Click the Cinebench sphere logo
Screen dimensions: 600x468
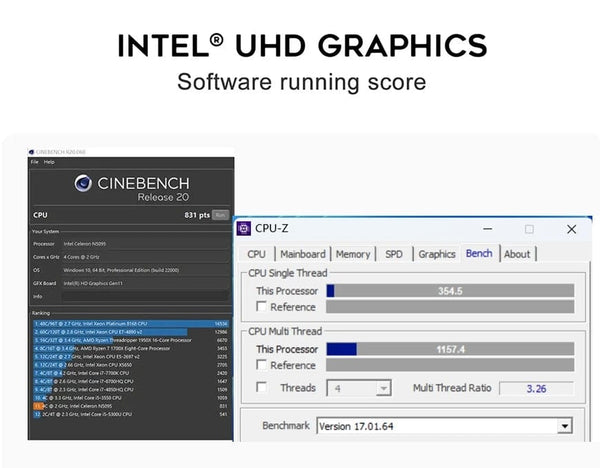(84, 183)
